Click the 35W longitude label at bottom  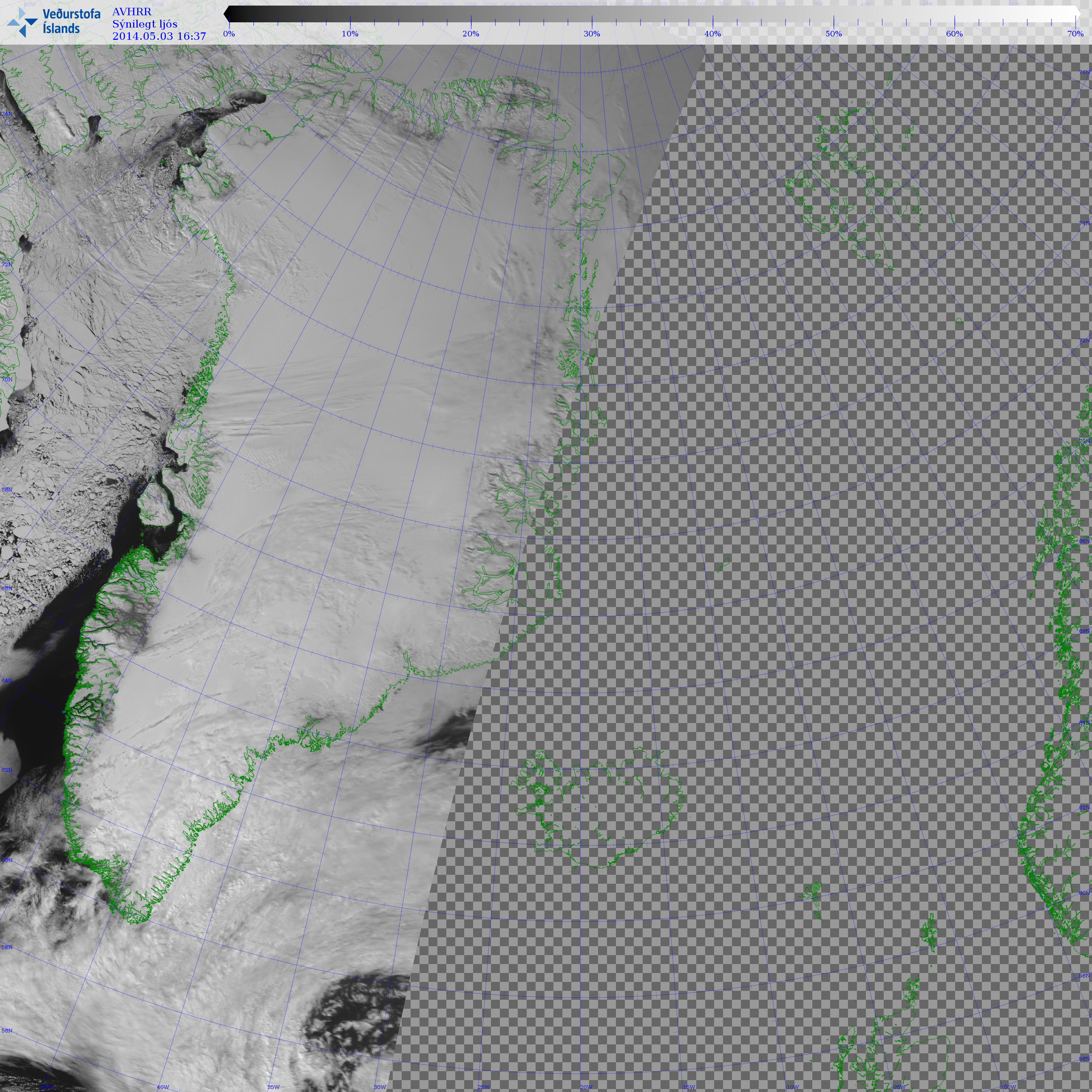pyautogui.click(x=273, y=1087)
